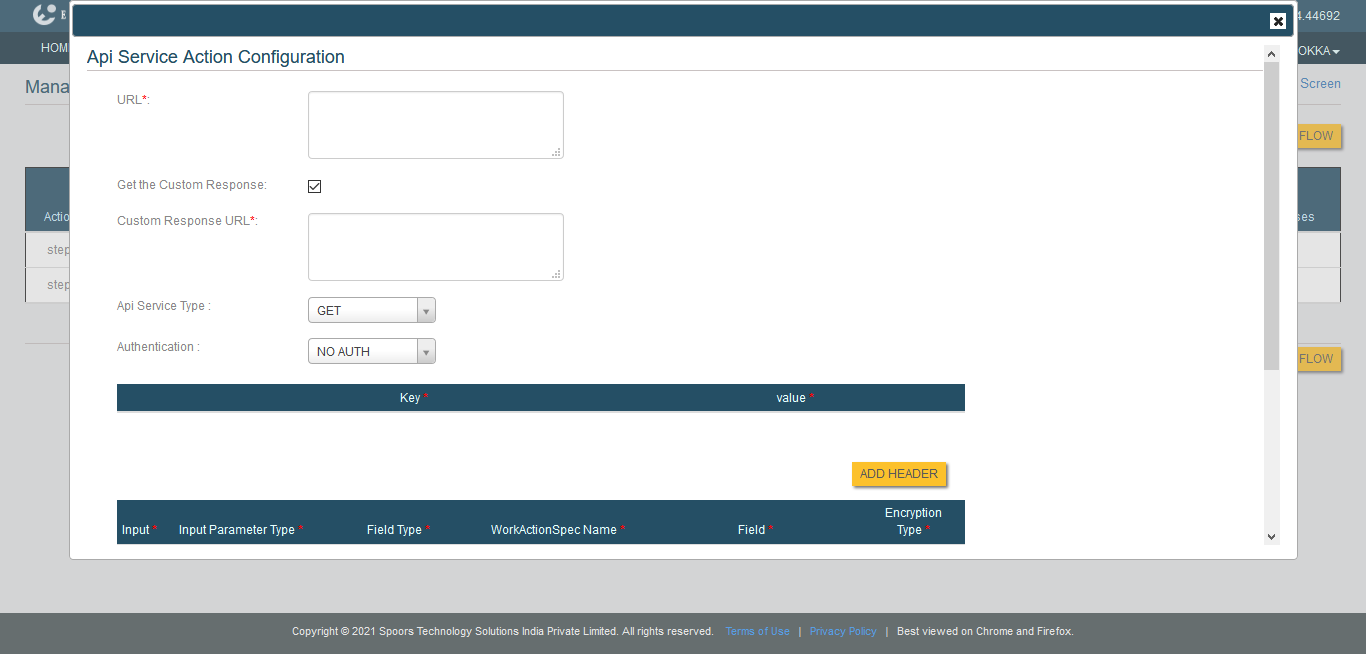Click the Custom Response URL resize handle
The height and width of the screenshot is (654, 1366).
pyautogui.click(x=557, y=274)
